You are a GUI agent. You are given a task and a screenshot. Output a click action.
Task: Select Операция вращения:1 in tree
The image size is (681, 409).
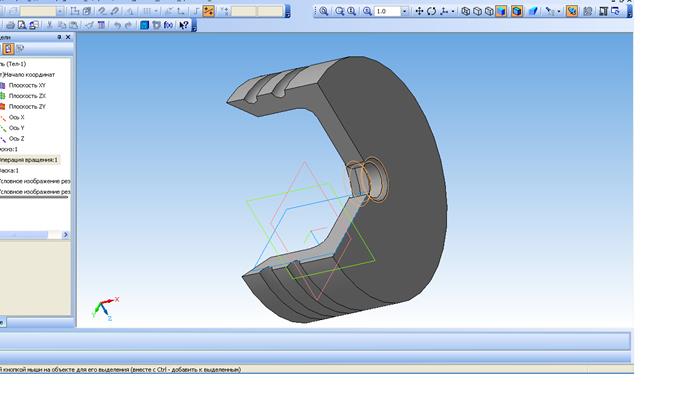point(29,160)
